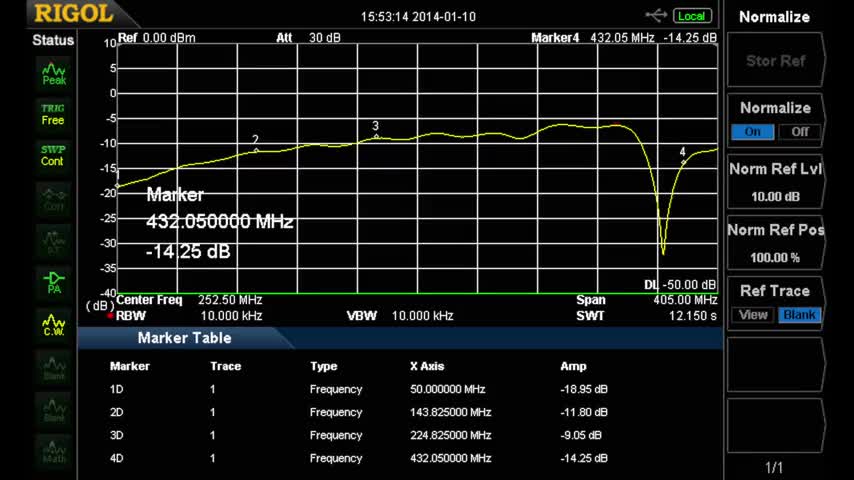This screenshot has height=480, width=854.
Task: Select the Norm Ref Lvl softkey
Action: [776, 182]
